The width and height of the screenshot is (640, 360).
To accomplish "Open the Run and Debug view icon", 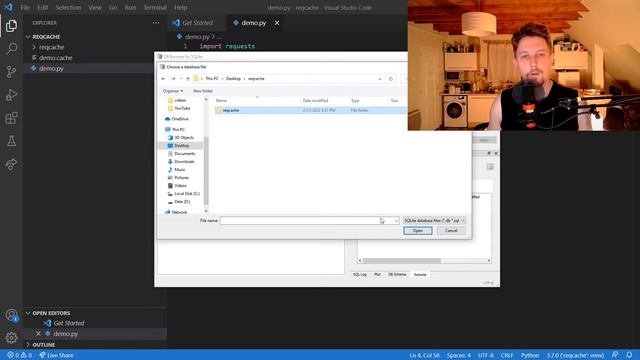I will tap(11, 95).
